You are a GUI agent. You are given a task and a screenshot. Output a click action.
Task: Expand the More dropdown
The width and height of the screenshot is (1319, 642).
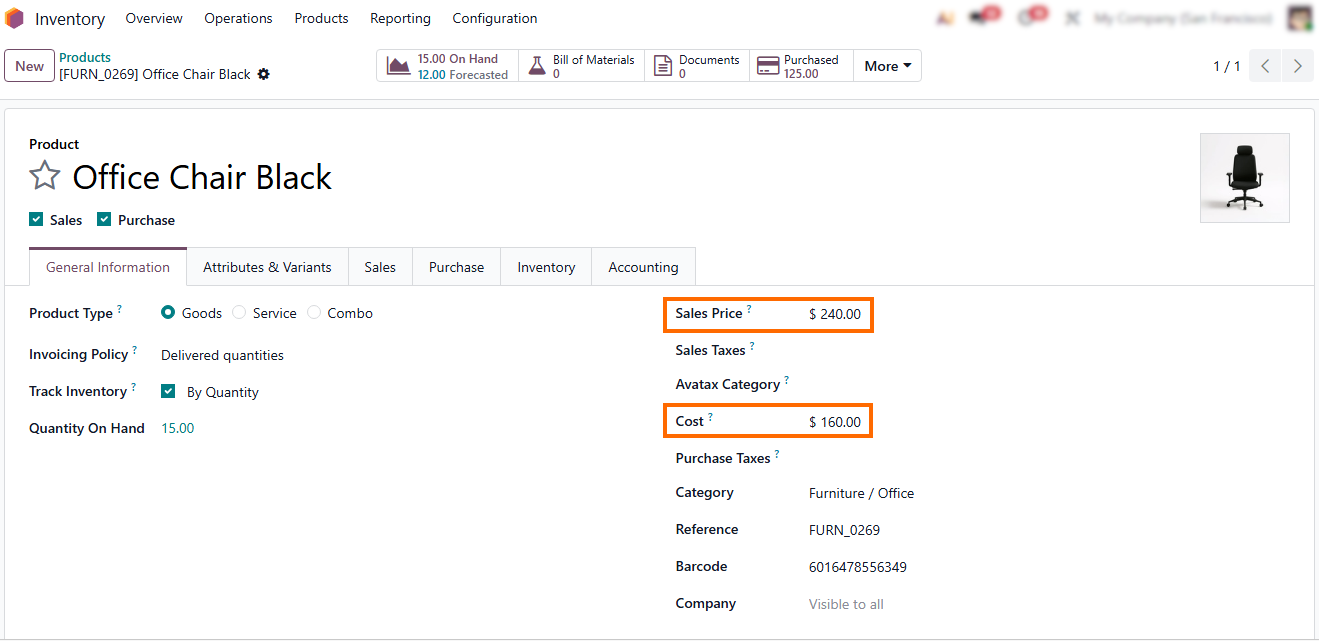[x=887, y=66]
